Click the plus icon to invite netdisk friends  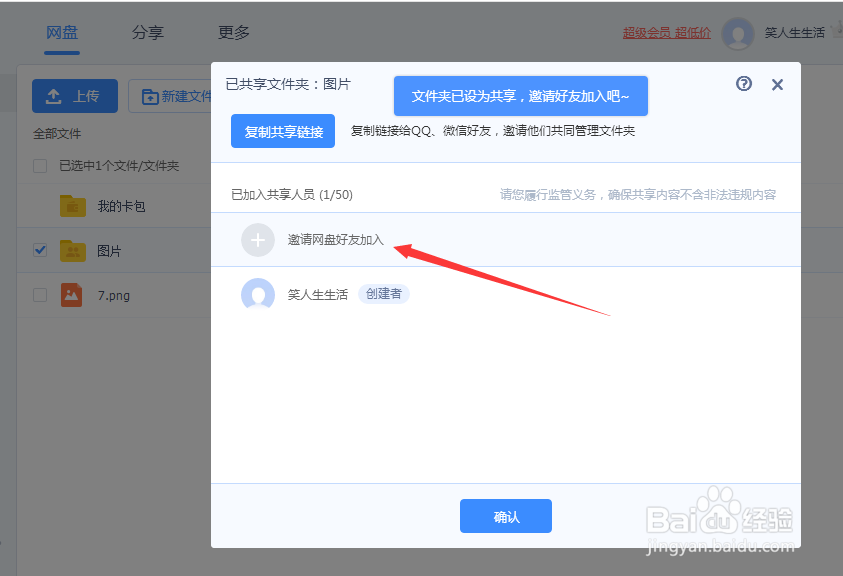tap(258, 240)
